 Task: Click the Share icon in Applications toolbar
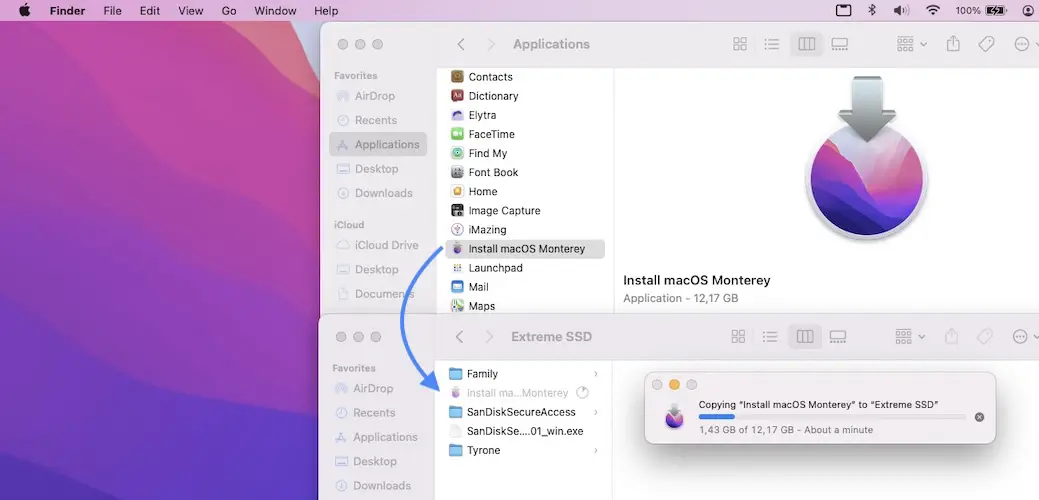click(953, 44)
